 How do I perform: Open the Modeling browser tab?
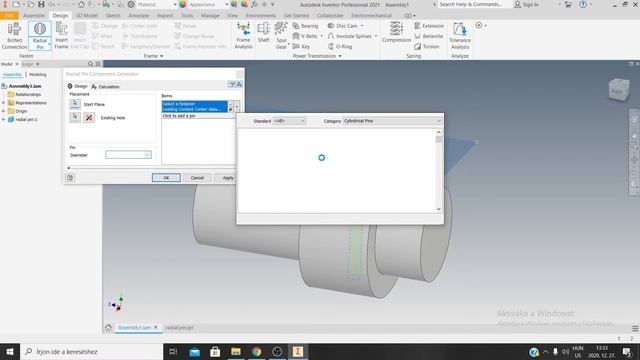coord(38,75)
